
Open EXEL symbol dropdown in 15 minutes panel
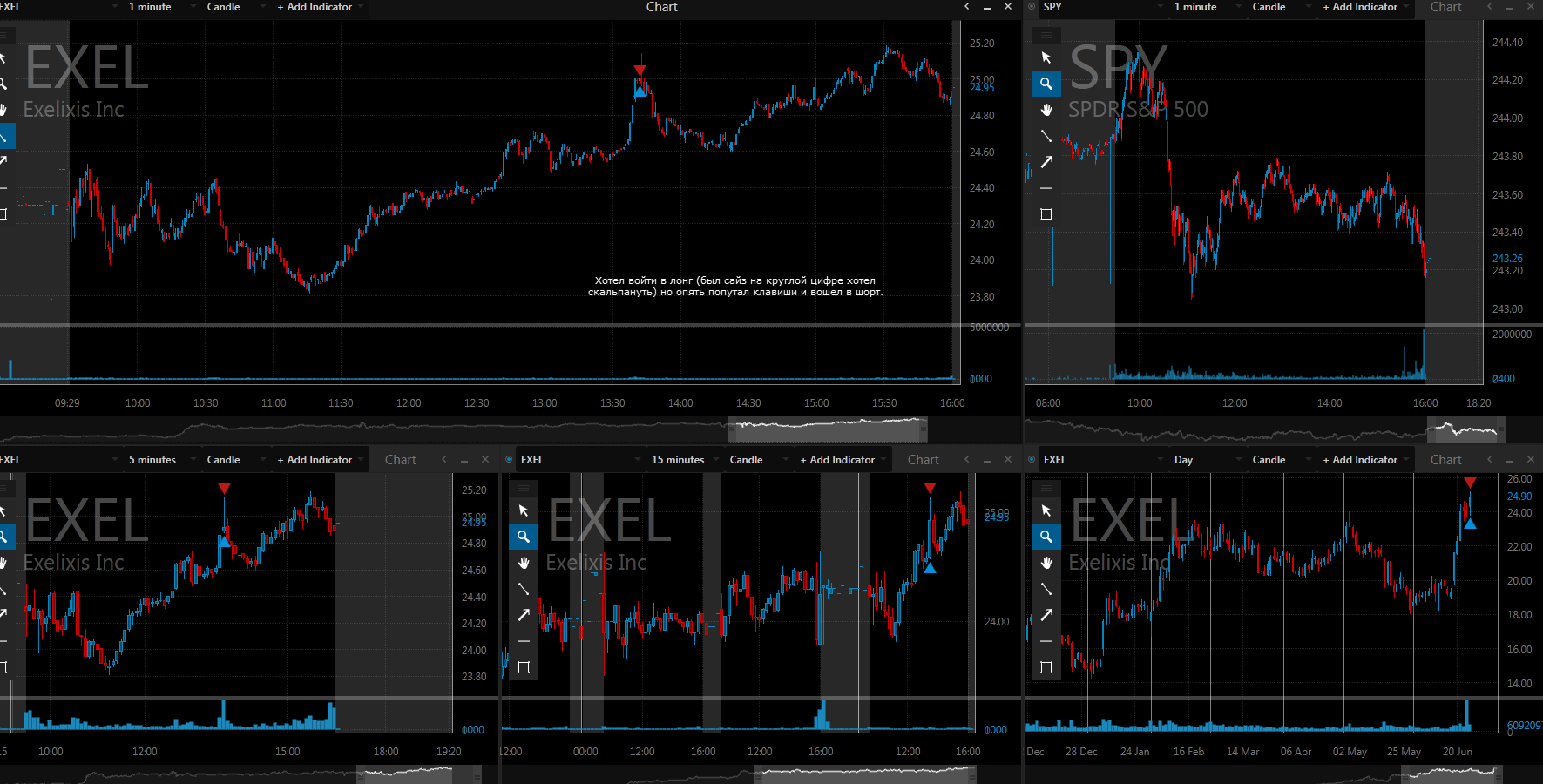579,460
